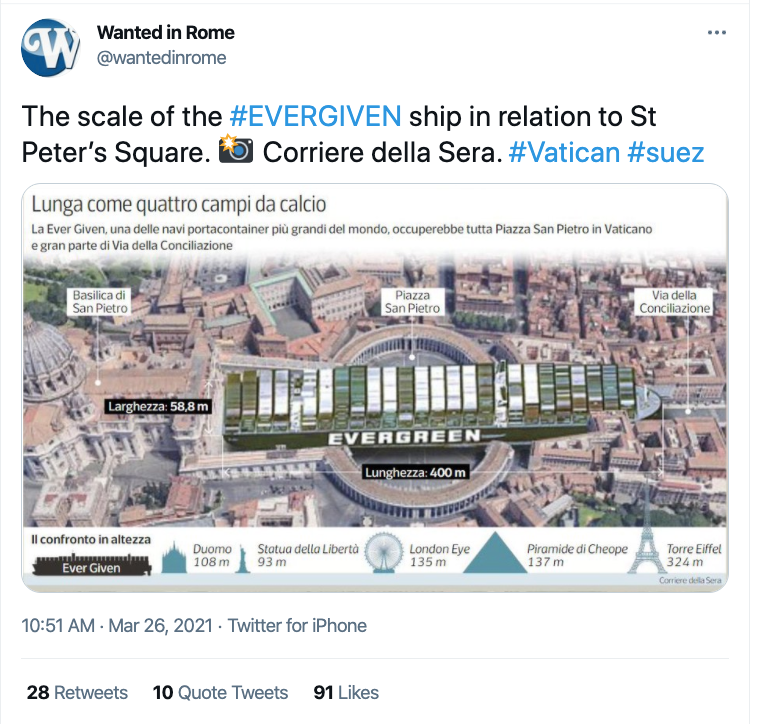Open the Twitter for iPhone source link
Screen dimensions: 758x724
(x=297, y=625)
